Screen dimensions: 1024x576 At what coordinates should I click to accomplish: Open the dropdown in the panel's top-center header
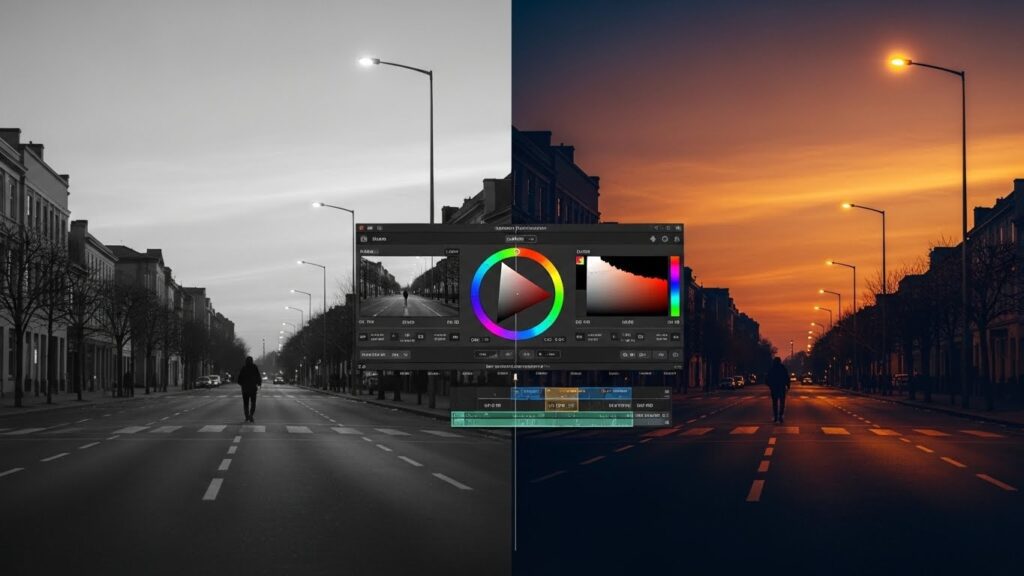tap(520, 240)
